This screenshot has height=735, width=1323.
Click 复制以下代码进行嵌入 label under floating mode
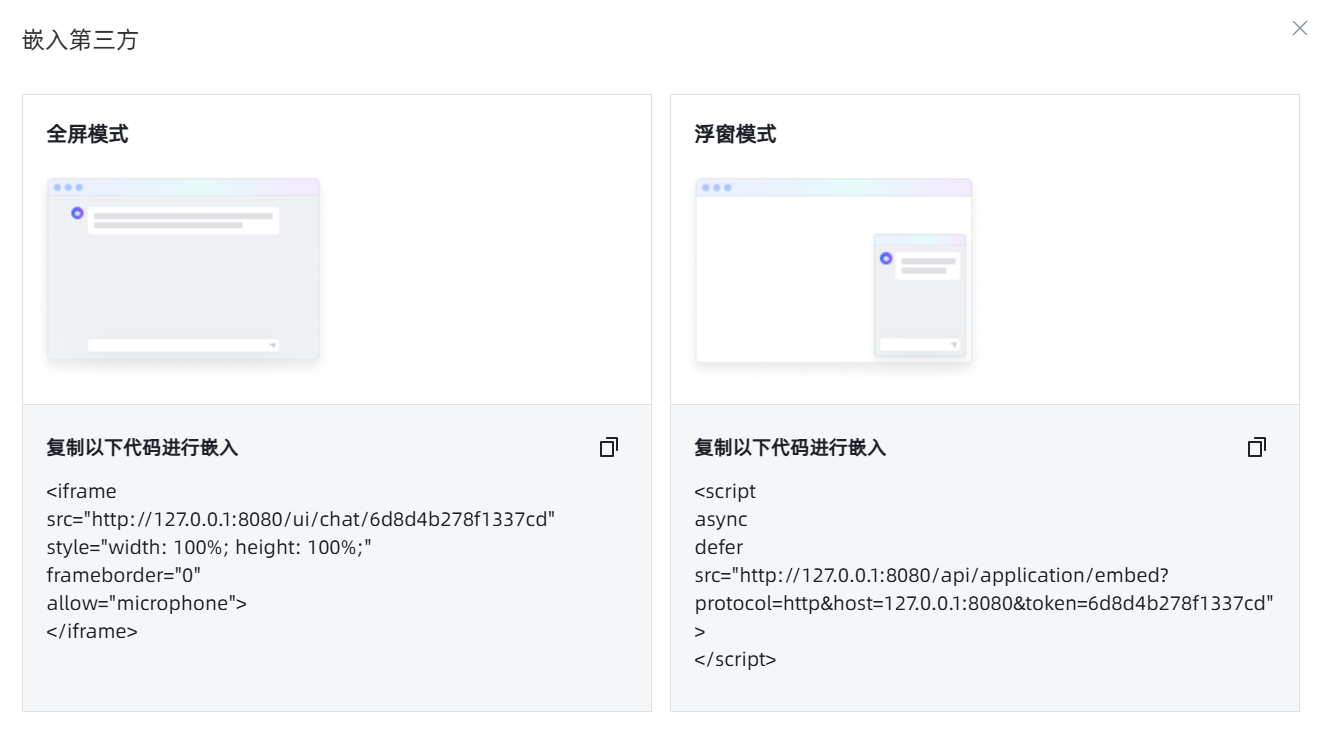(790, 447)
